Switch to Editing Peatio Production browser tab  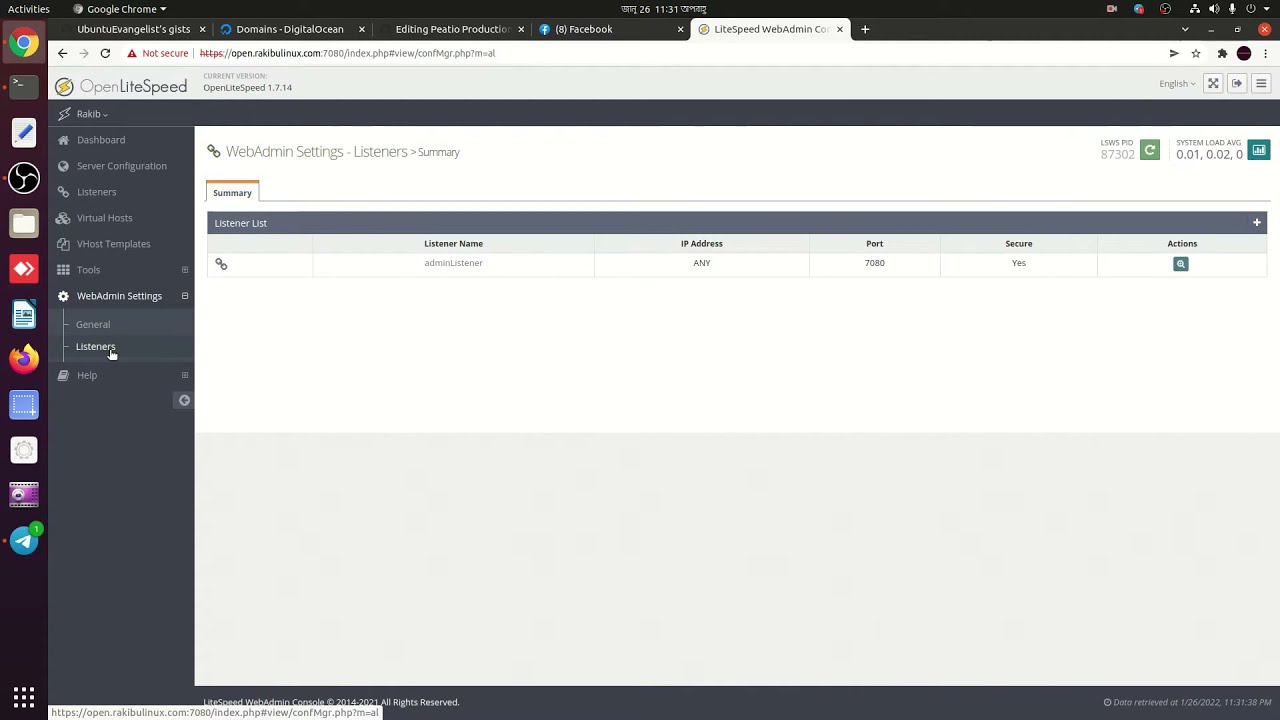pyautogui.click(x=452, y=29)
